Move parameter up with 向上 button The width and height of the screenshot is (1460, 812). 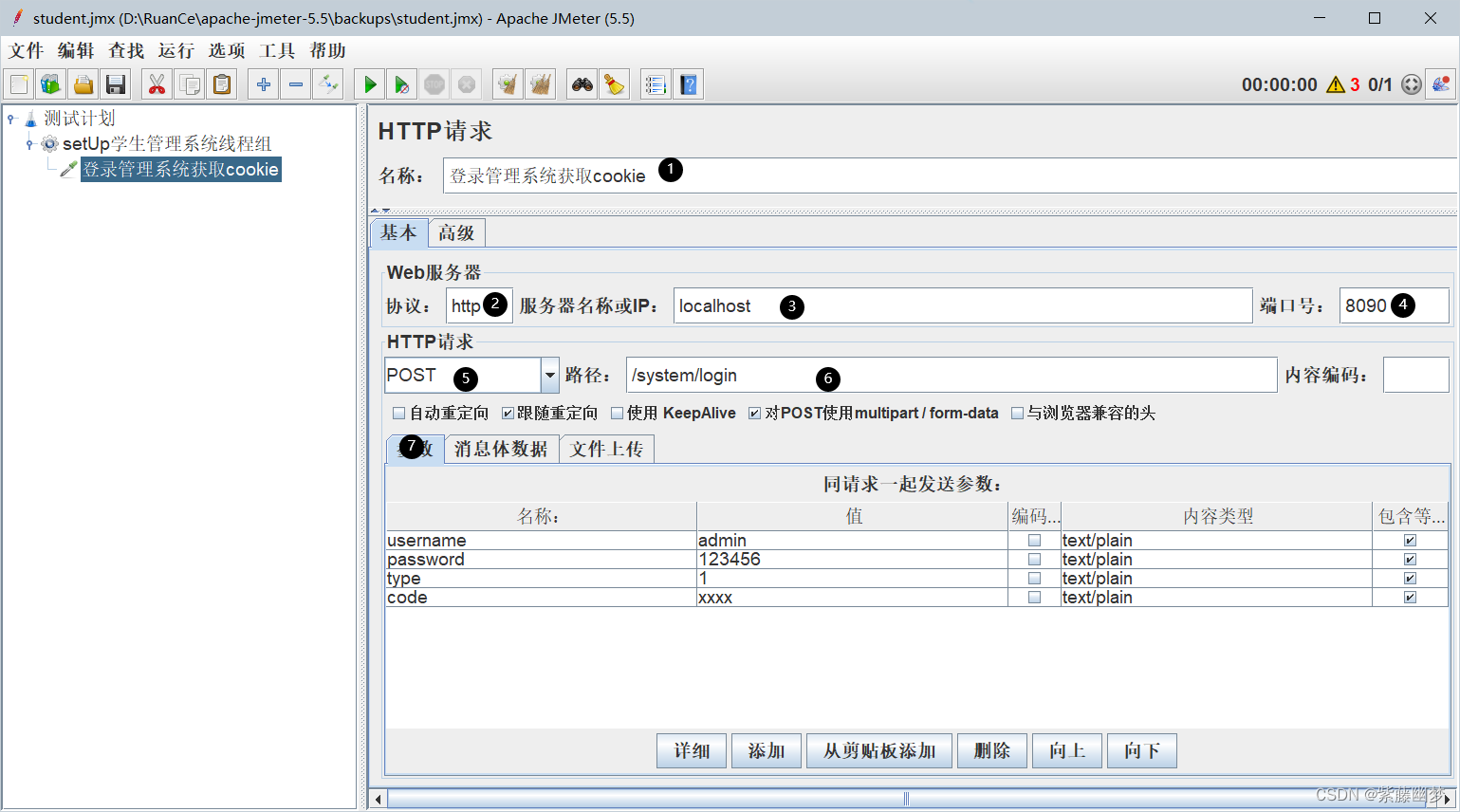pyautogui.click(x=1067, y=751)
